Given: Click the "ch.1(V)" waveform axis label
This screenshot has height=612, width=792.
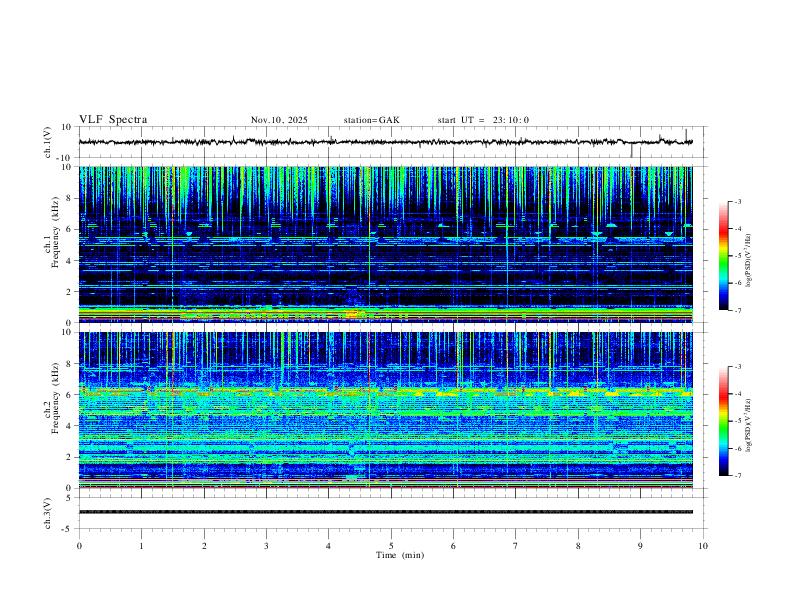Looking at the screenshot, I should [x=48, y=142].
